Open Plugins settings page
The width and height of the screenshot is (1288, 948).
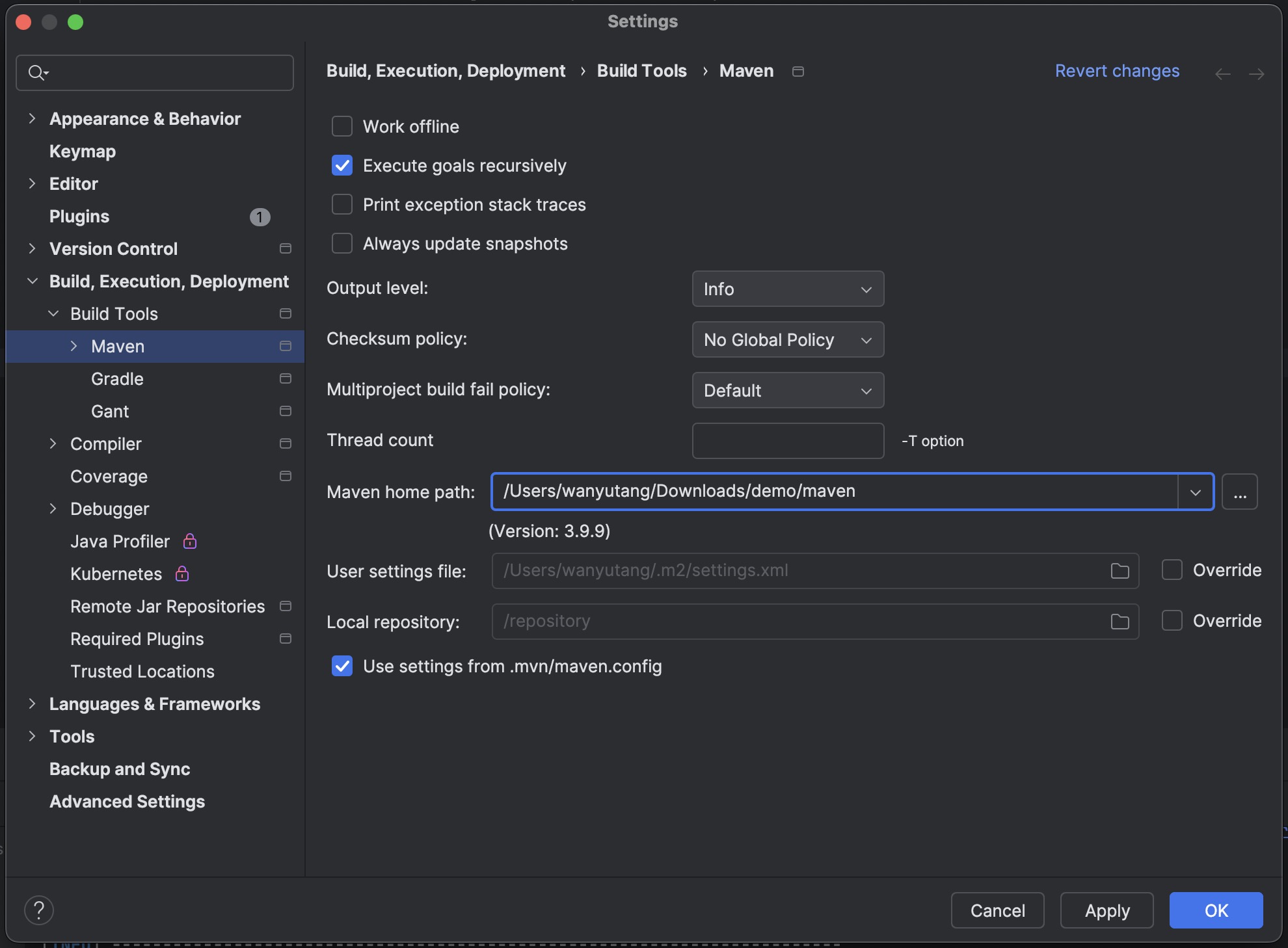tap(79, 217)
